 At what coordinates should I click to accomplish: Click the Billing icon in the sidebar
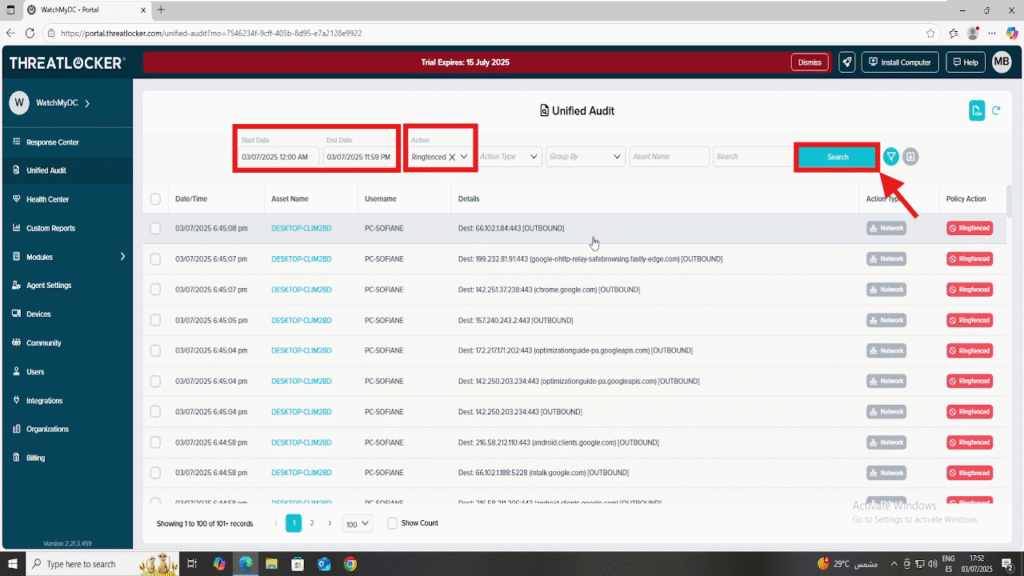point(16,458)
